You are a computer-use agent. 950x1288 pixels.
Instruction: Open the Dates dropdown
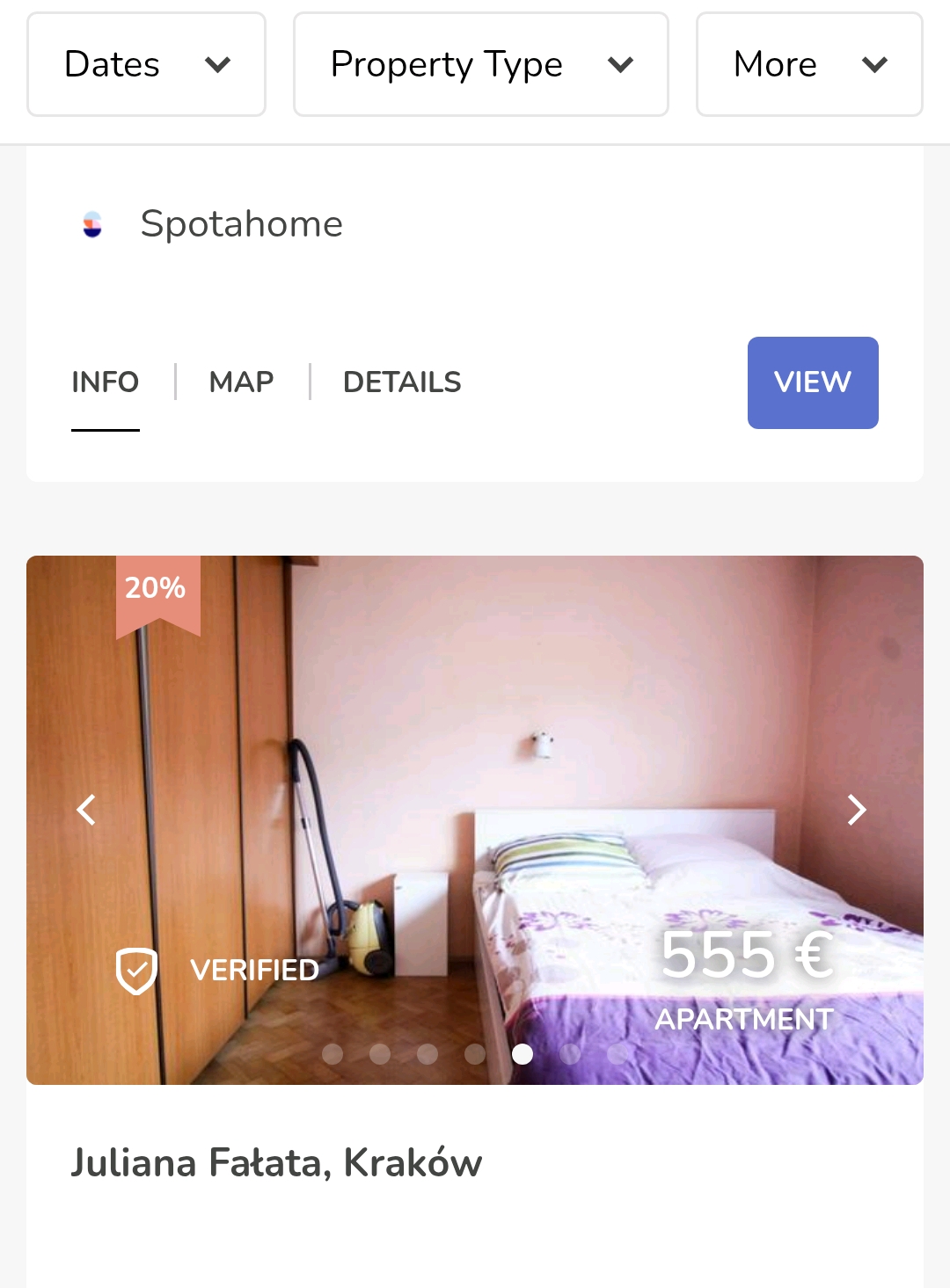(x=146, y=64)
